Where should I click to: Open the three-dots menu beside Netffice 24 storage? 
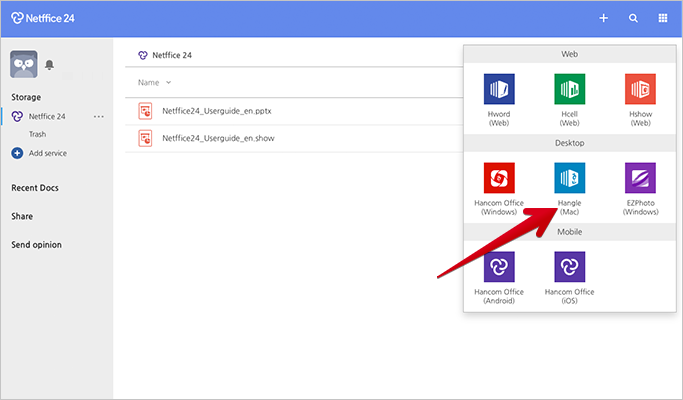[98, 117]
